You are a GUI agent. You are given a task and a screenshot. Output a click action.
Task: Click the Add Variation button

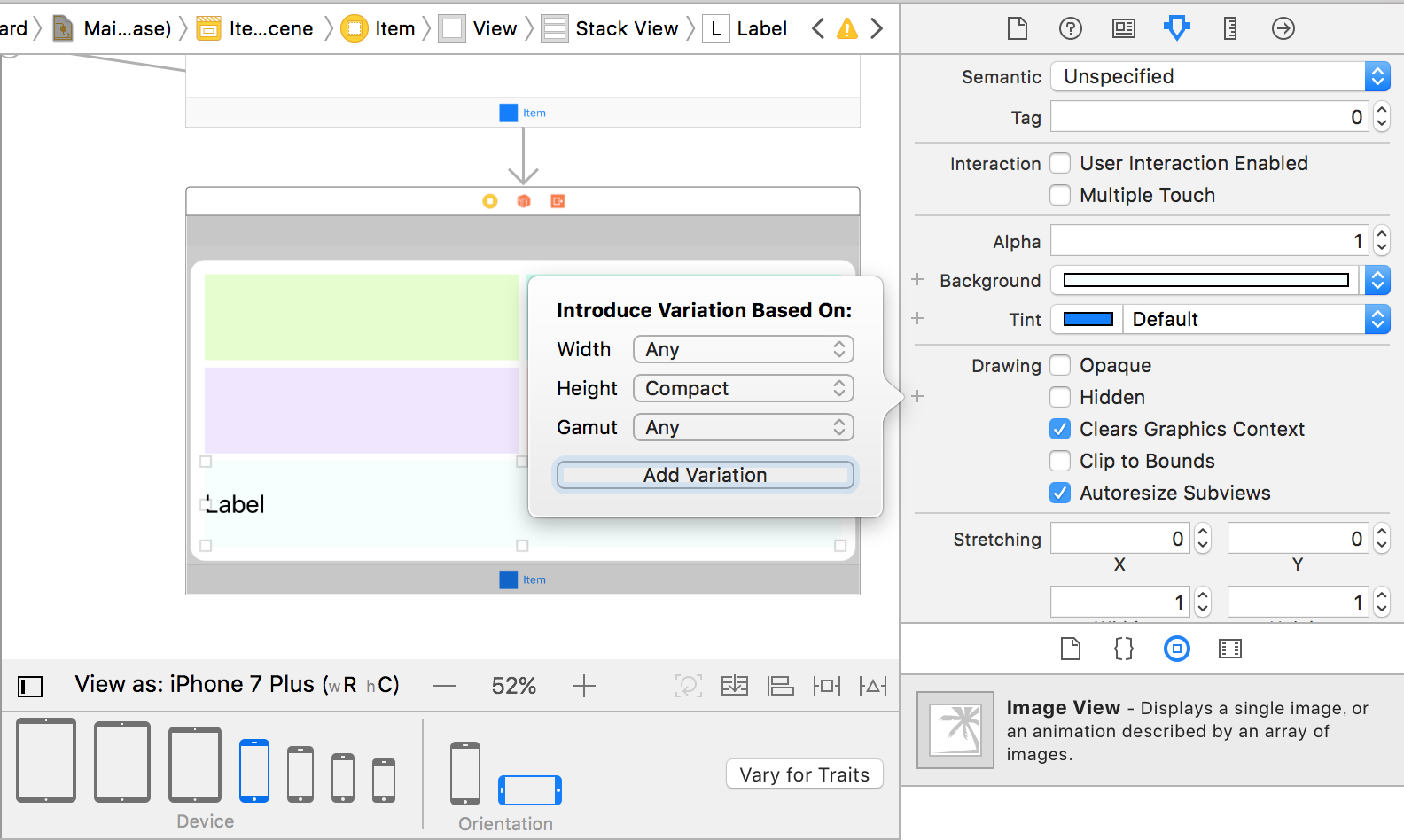706,475
